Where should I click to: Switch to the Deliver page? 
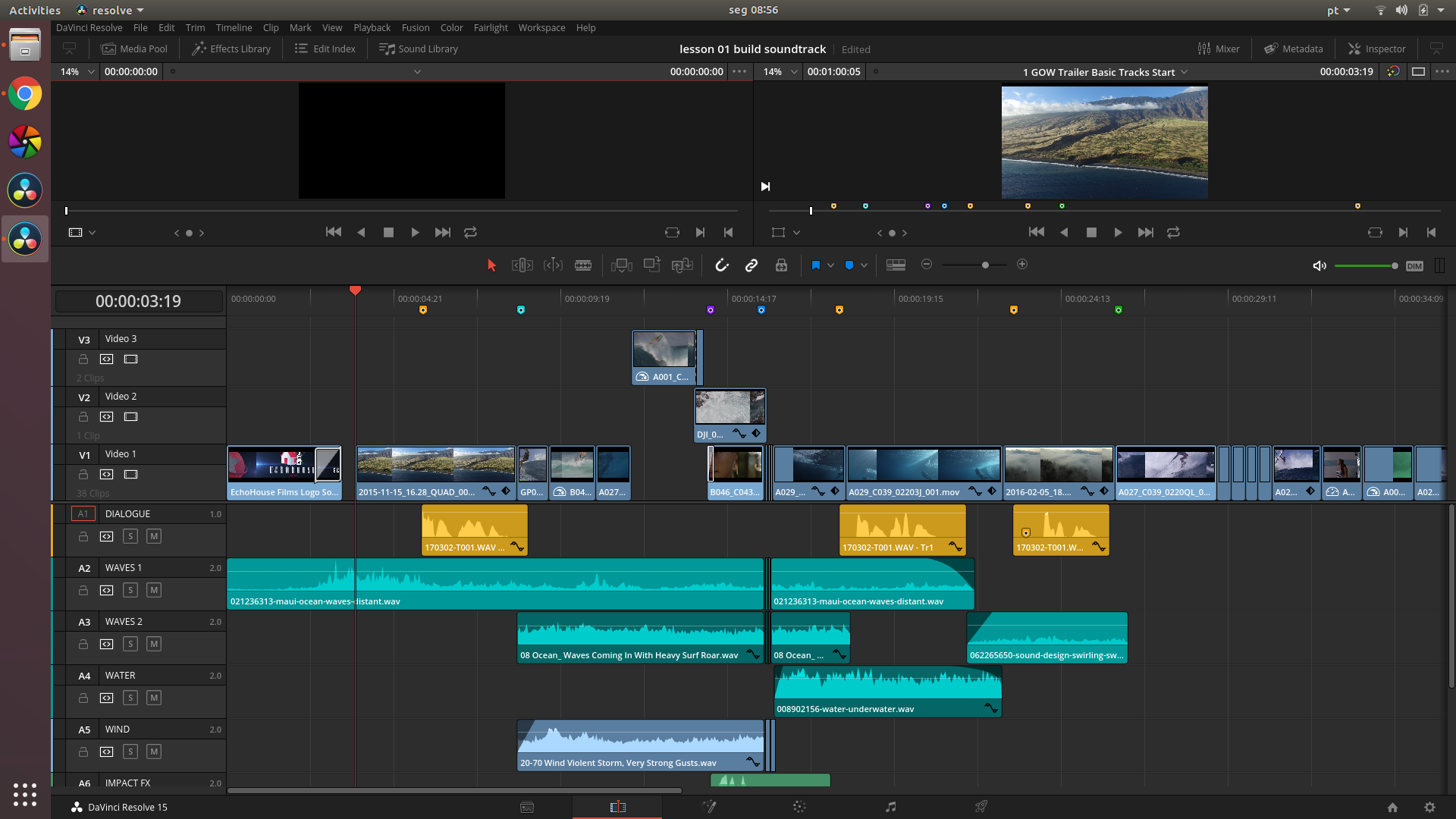[981, 807]
